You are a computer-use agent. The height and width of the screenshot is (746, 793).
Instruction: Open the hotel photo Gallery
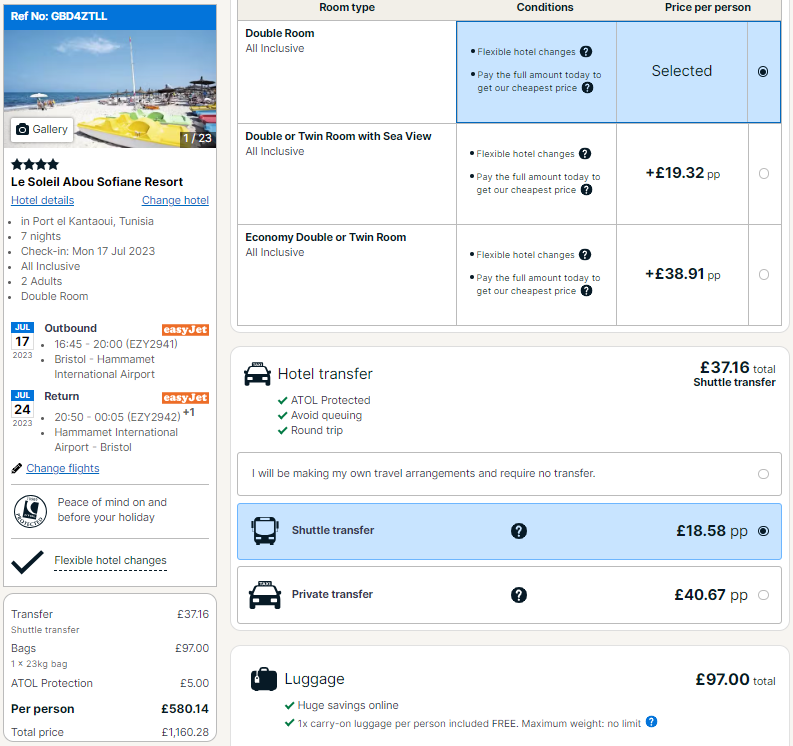click(x=42, y=129)
